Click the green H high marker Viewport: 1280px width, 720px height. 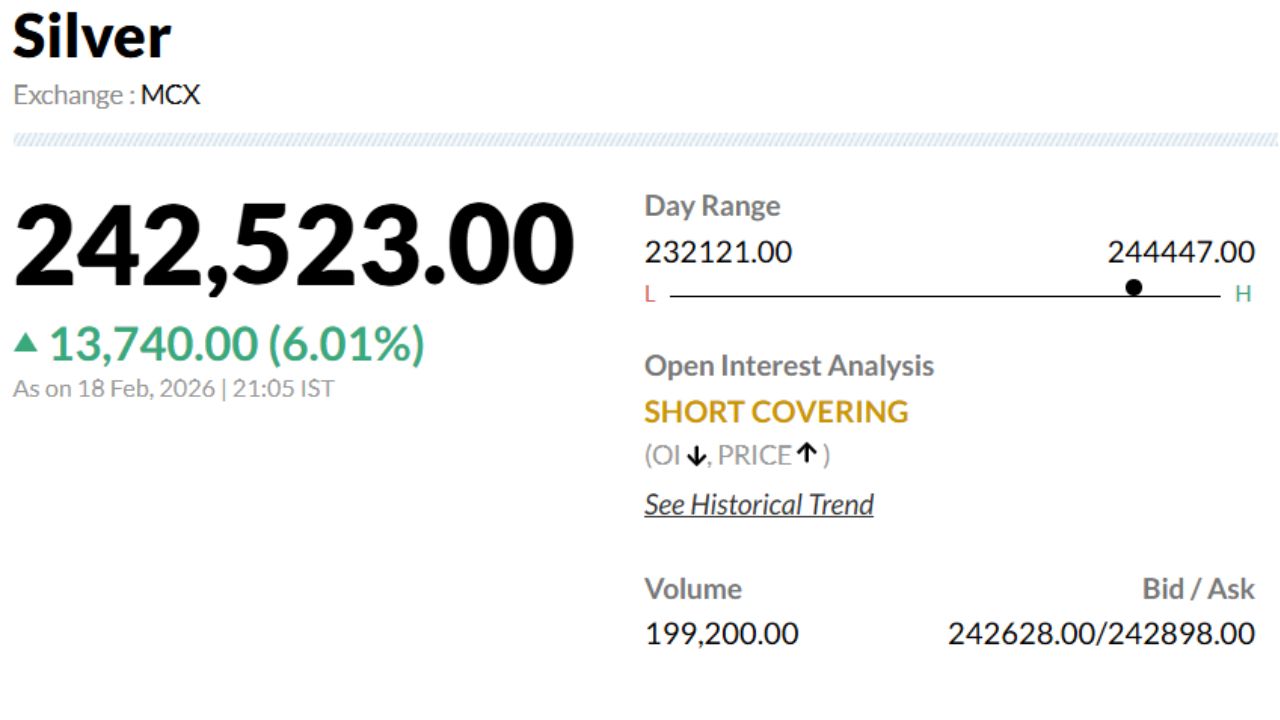pyautogui.click(x=1243, y=295)
